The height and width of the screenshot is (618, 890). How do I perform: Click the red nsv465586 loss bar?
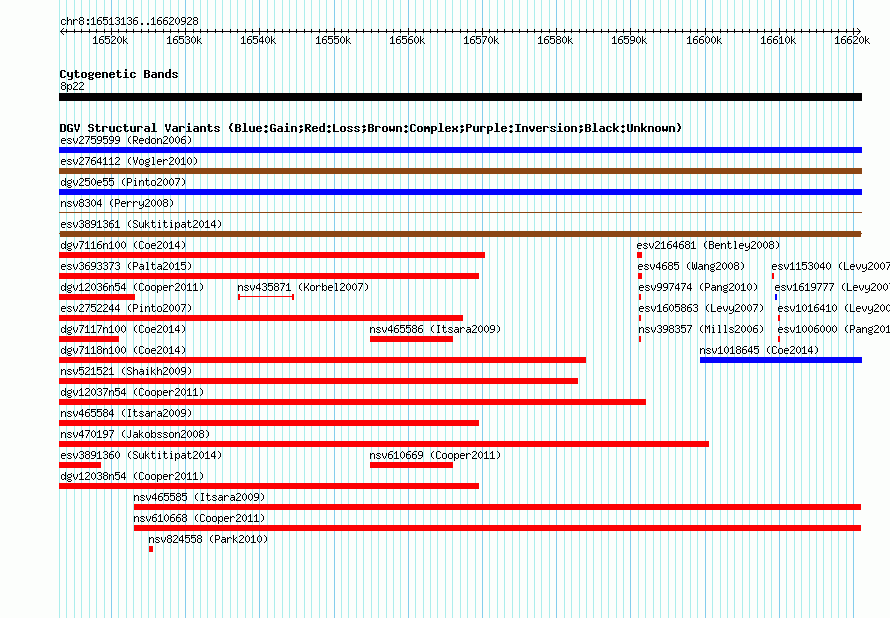412,339
